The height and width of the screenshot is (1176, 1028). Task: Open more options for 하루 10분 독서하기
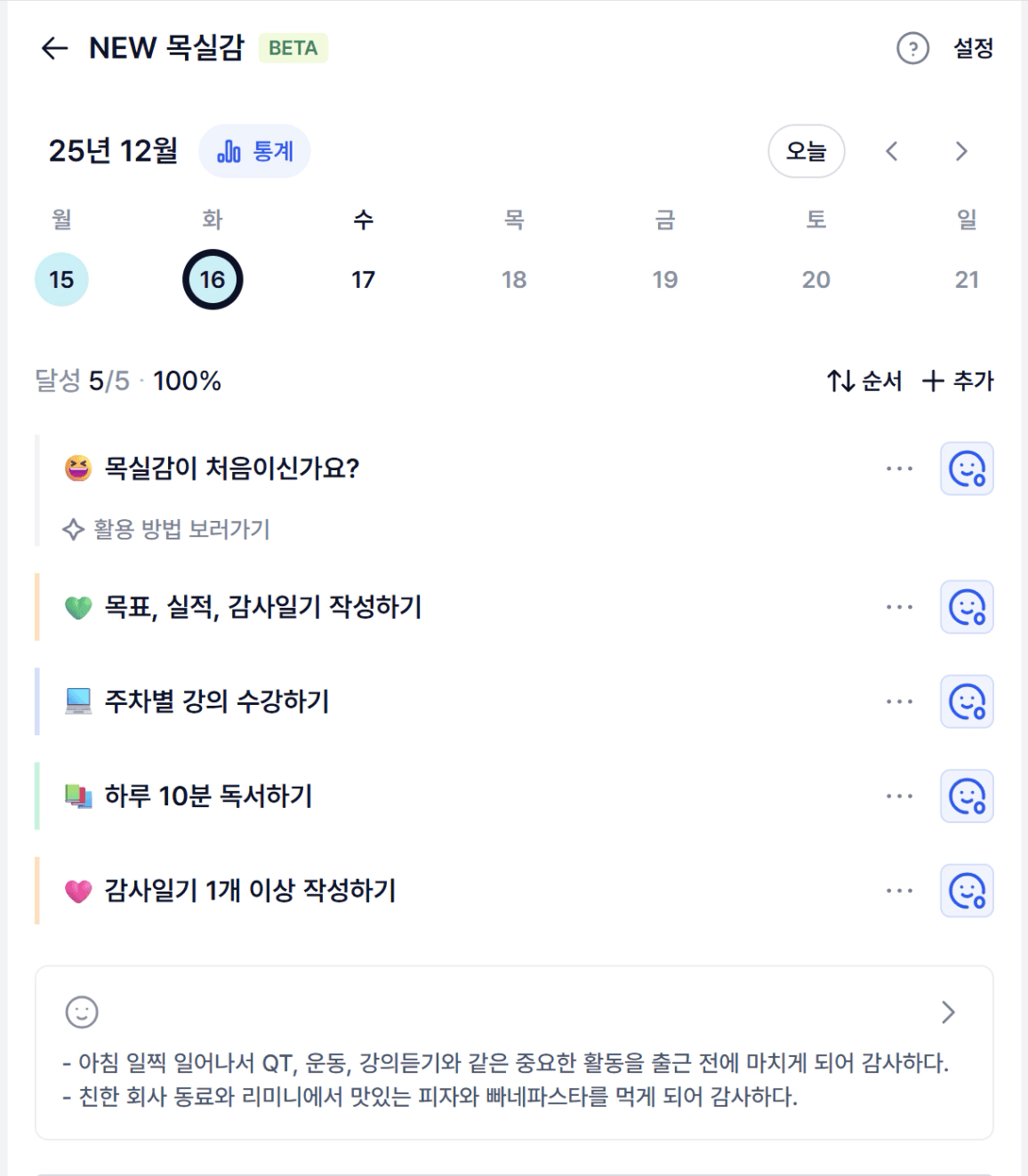899,796
